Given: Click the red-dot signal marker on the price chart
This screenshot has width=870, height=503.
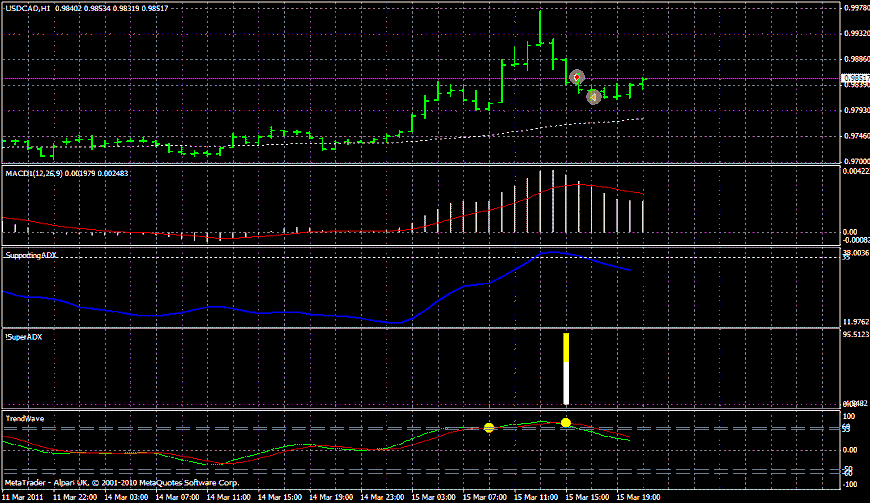Looking at the screenshot, I should [x=576, y=77].
